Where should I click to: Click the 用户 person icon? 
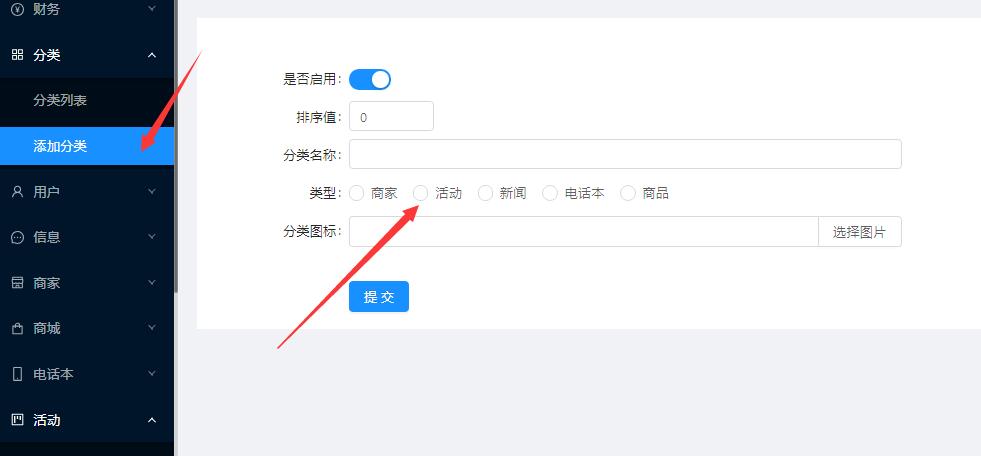tap(18, 191)
